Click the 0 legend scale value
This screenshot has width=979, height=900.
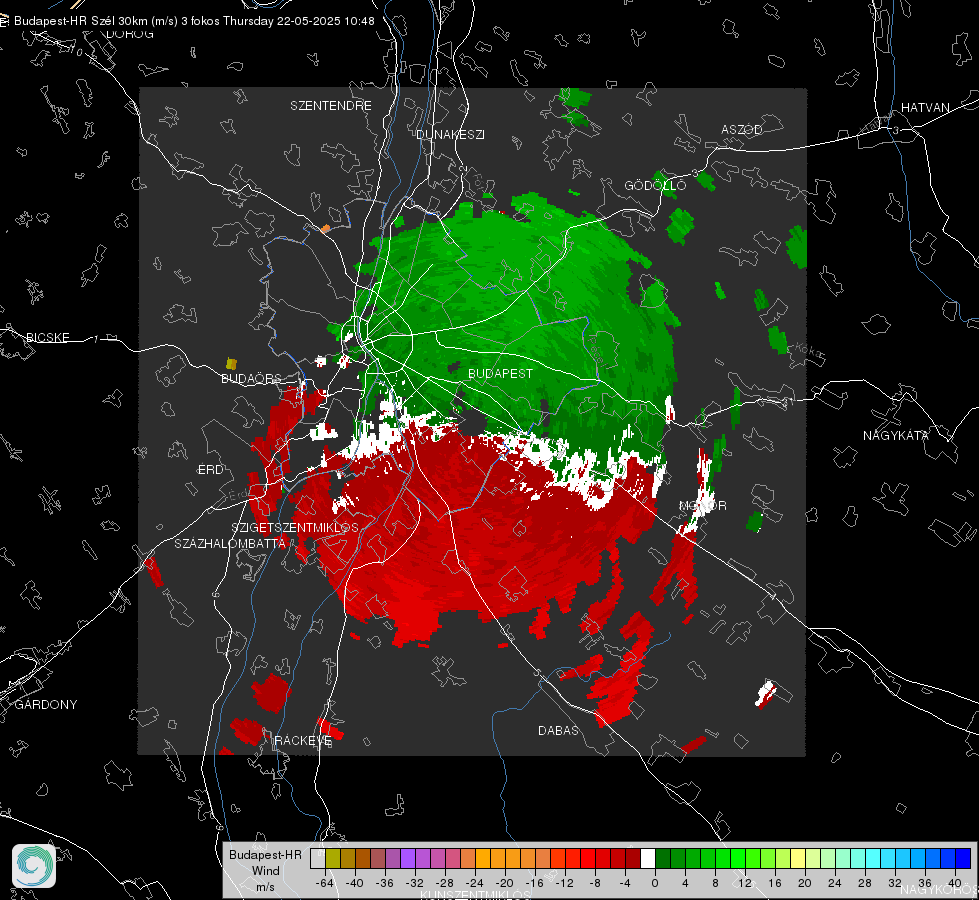(654, 883)
